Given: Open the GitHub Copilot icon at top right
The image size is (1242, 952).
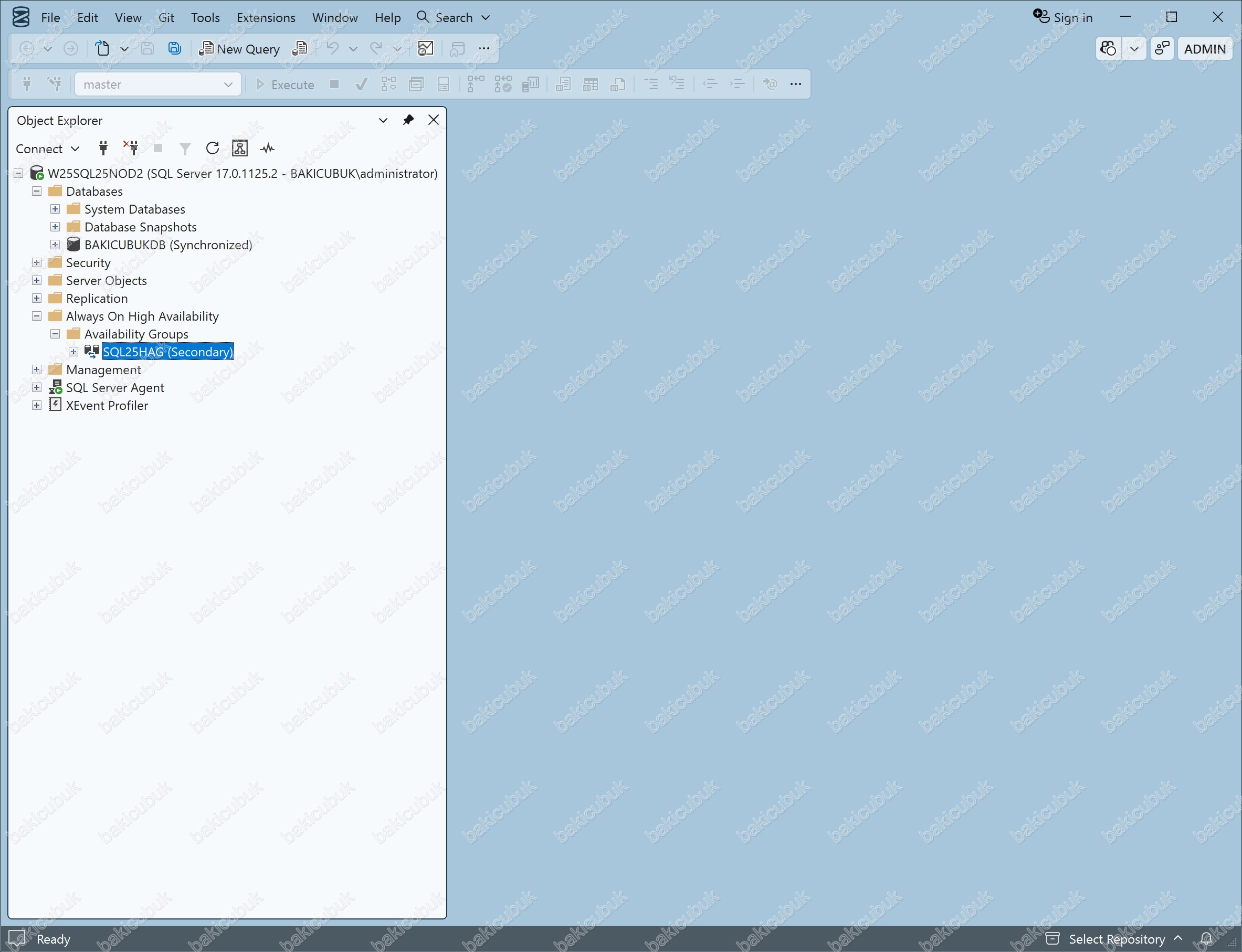Looking at the screenshot, I should coord(1108,49).
